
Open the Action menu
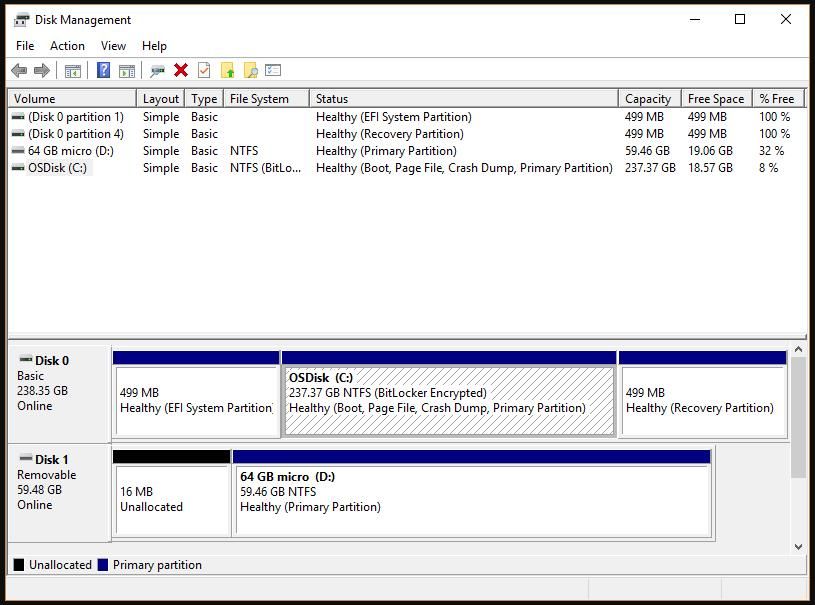point(67,45)
